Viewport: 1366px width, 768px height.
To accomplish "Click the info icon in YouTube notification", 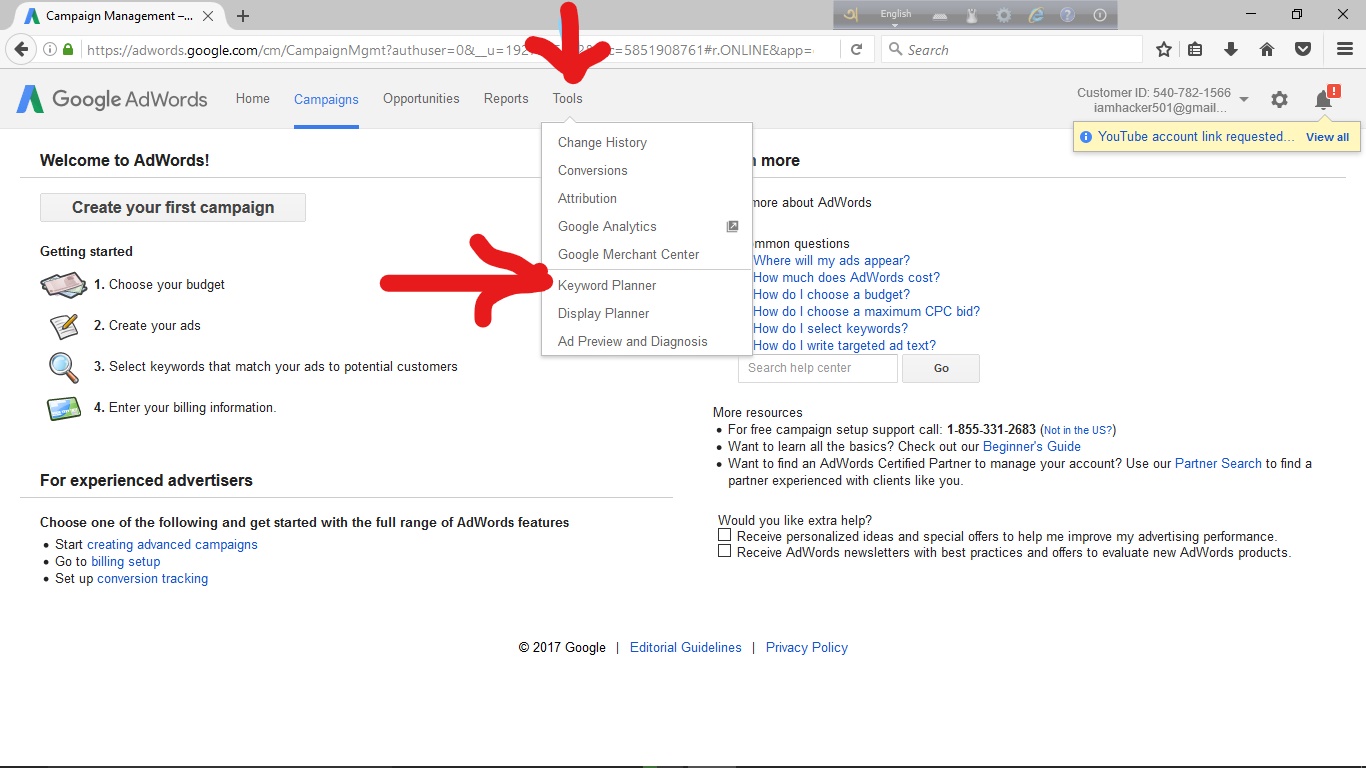I will [1086, 137].
